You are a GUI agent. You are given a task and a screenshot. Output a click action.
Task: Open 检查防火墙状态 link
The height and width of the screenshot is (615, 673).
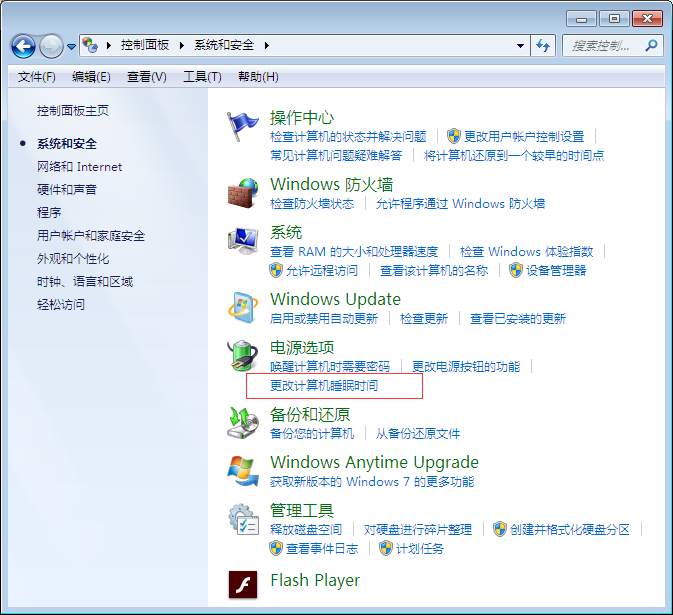click(x=312, y=203)
